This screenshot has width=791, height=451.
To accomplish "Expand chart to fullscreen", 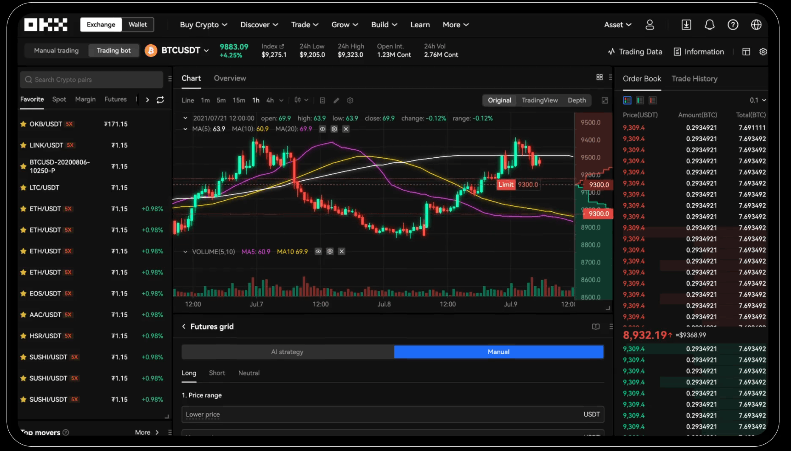I will pos(605,100).
